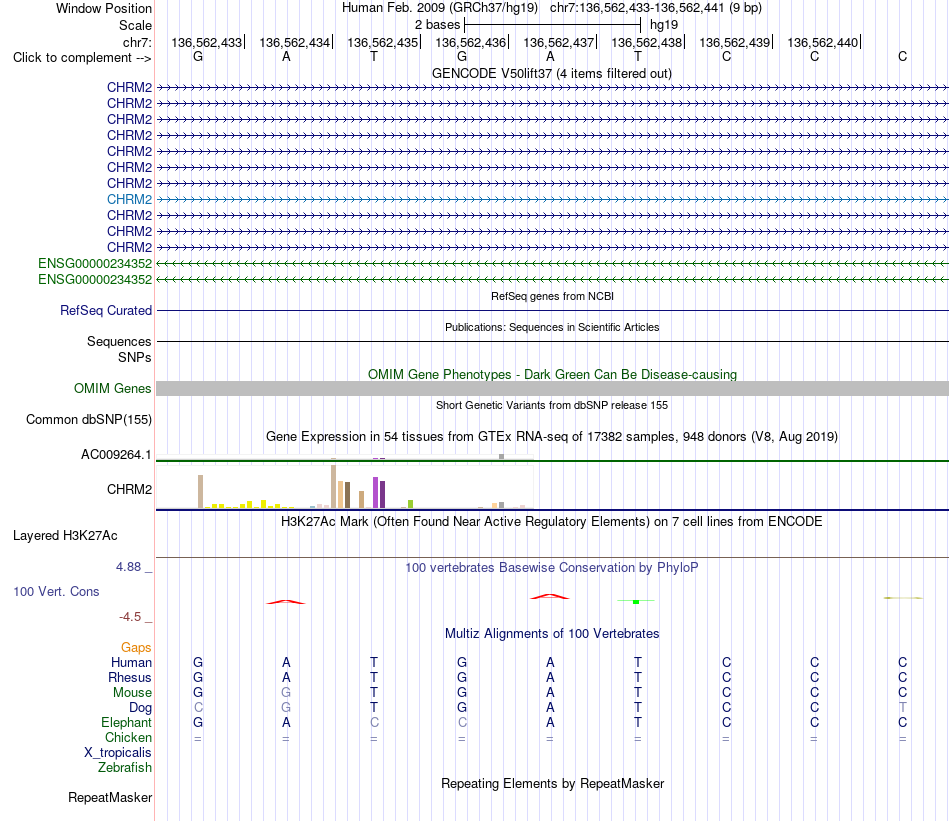Click the 'SNPs' track label
The height and width of the screenshot is (821, 950).
[135, 357]
